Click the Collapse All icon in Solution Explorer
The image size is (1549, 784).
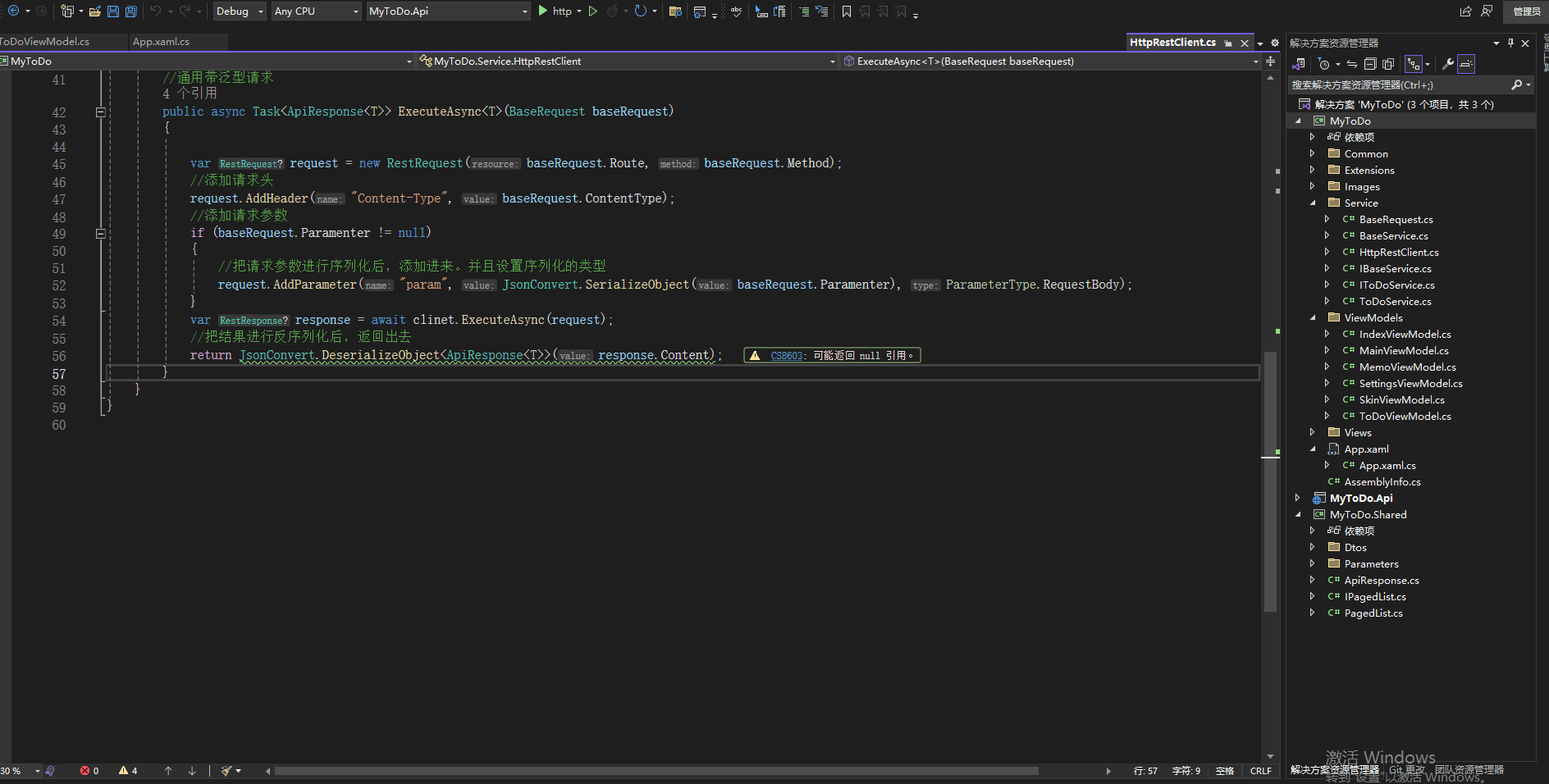pyautogui.click(x=1369, y=64)
